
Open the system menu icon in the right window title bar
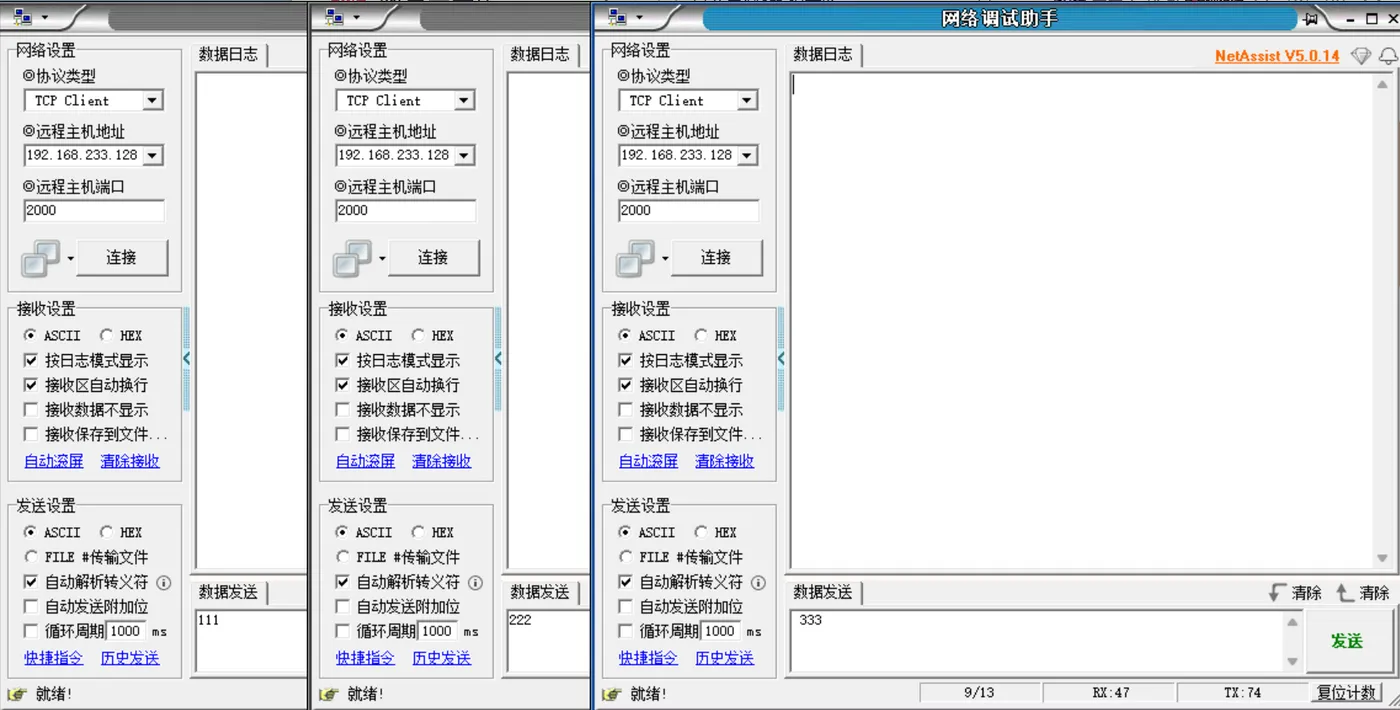pyautogui.click(x=618, y=17)
